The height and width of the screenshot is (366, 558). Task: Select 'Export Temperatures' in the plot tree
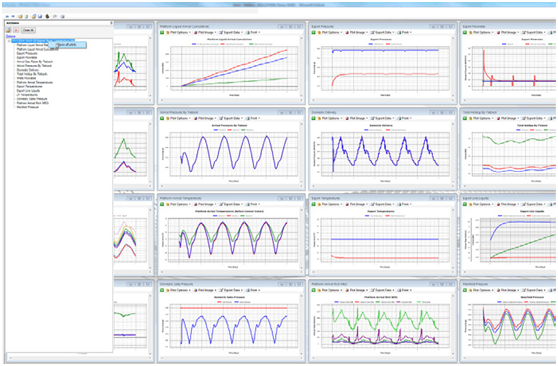[x=30, y=86]
